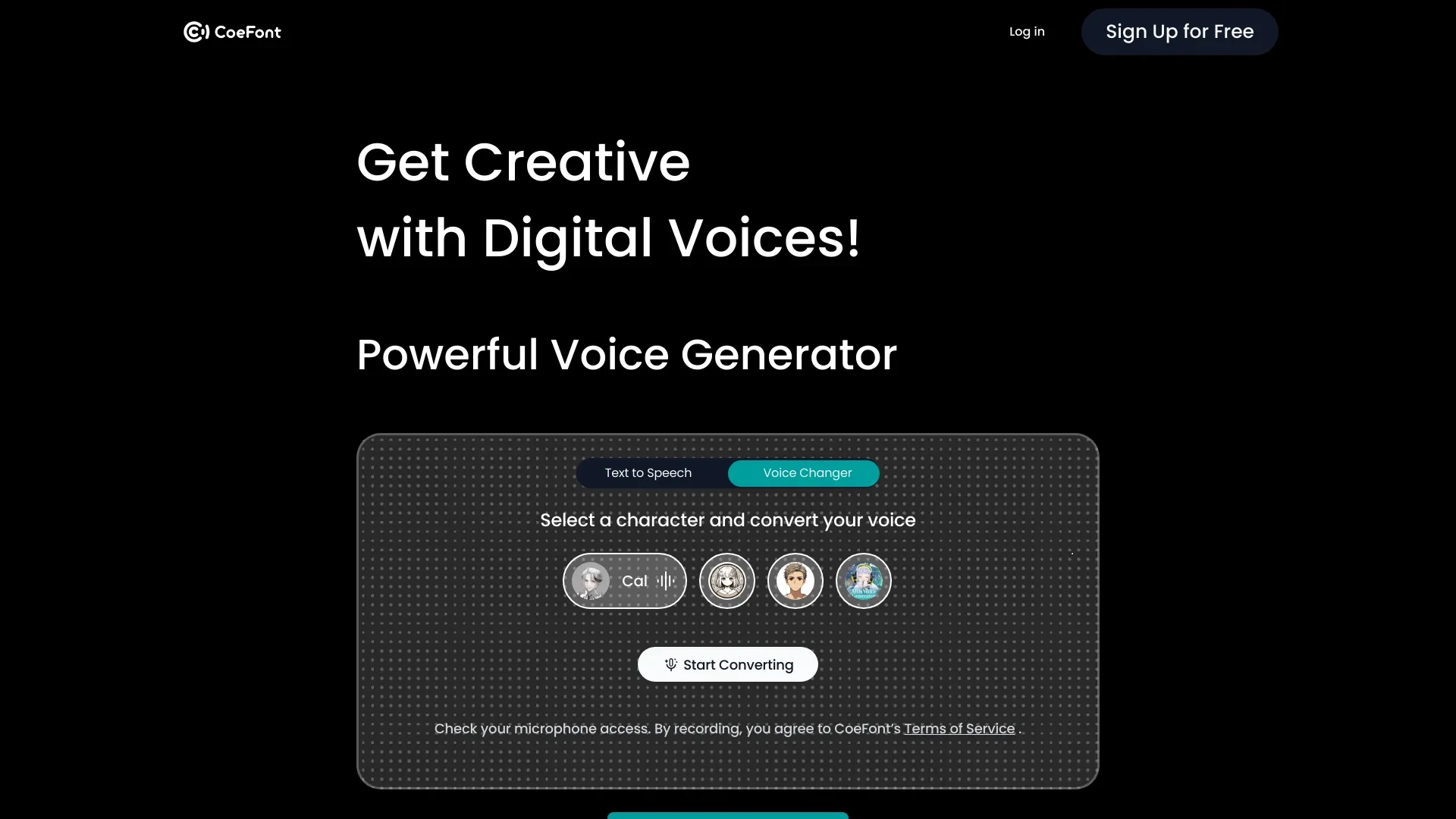Select character thumbnail at position four
This screenshot has width=1456, height=819.
pos(863,580)
